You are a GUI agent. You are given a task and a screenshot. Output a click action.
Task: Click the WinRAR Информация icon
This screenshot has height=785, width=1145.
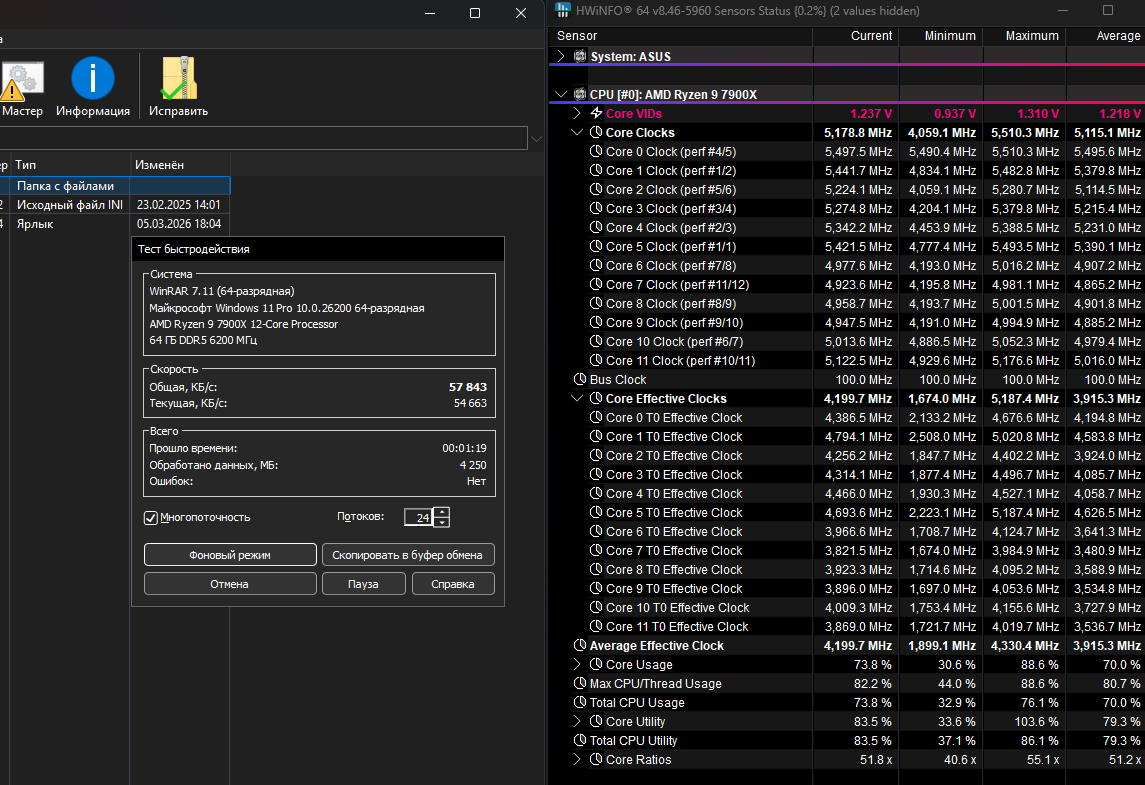point(93,78)
